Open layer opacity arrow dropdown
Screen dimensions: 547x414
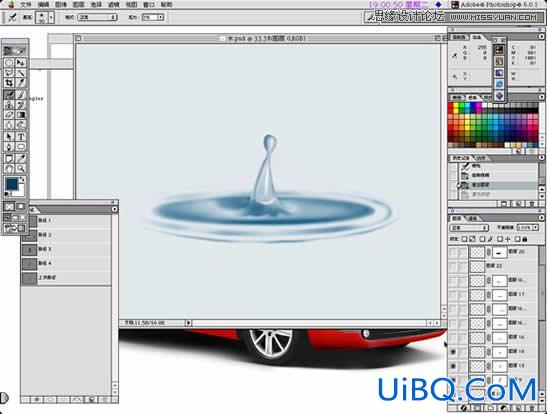point(535,228)
